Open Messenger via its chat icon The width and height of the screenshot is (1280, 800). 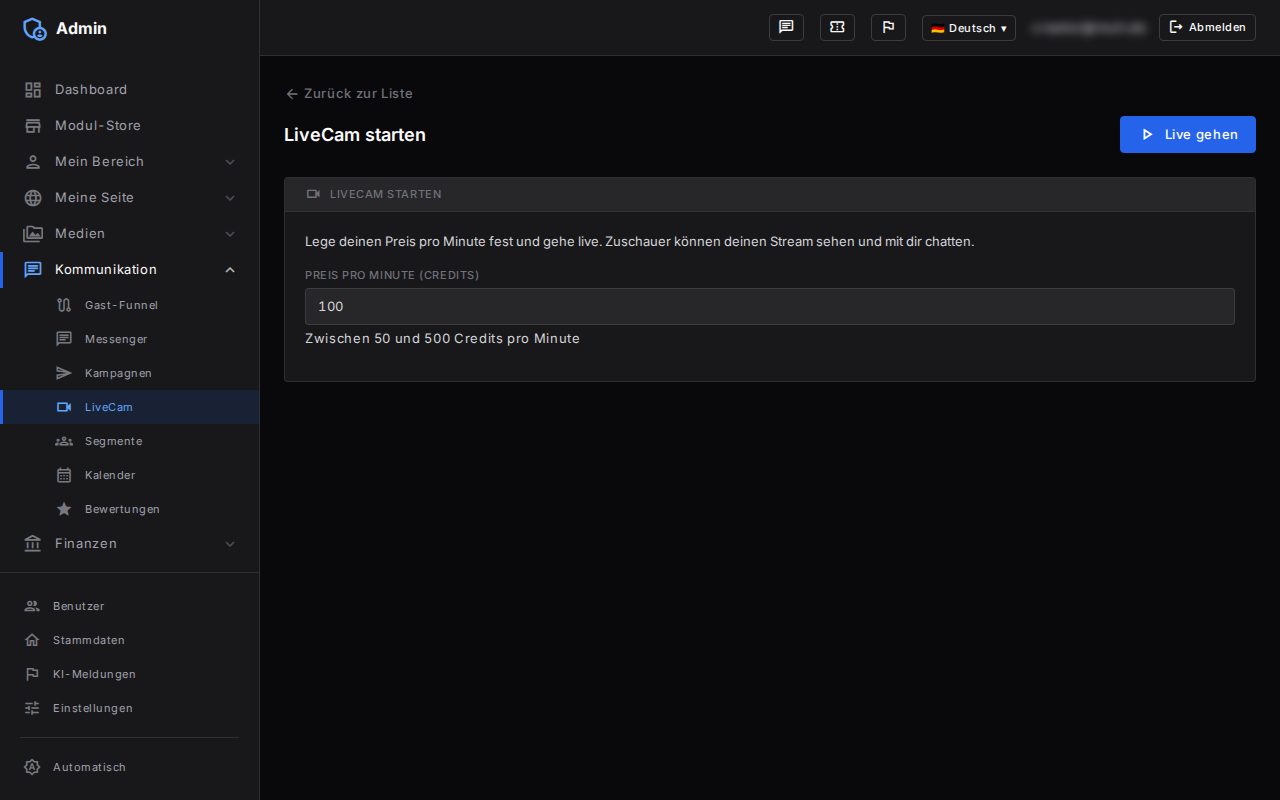64,339
